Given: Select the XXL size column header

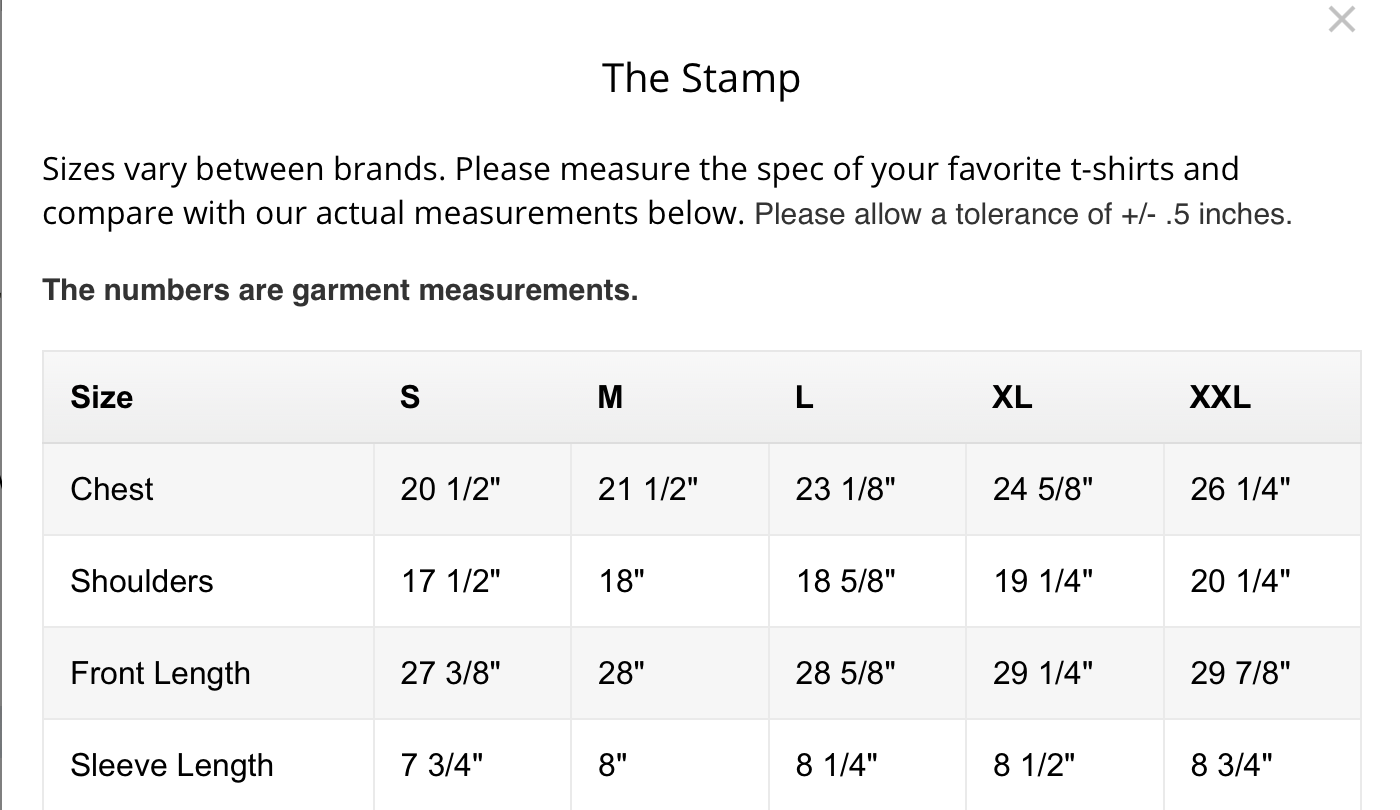Looking at the screenshot, I should click(1220, 397).
